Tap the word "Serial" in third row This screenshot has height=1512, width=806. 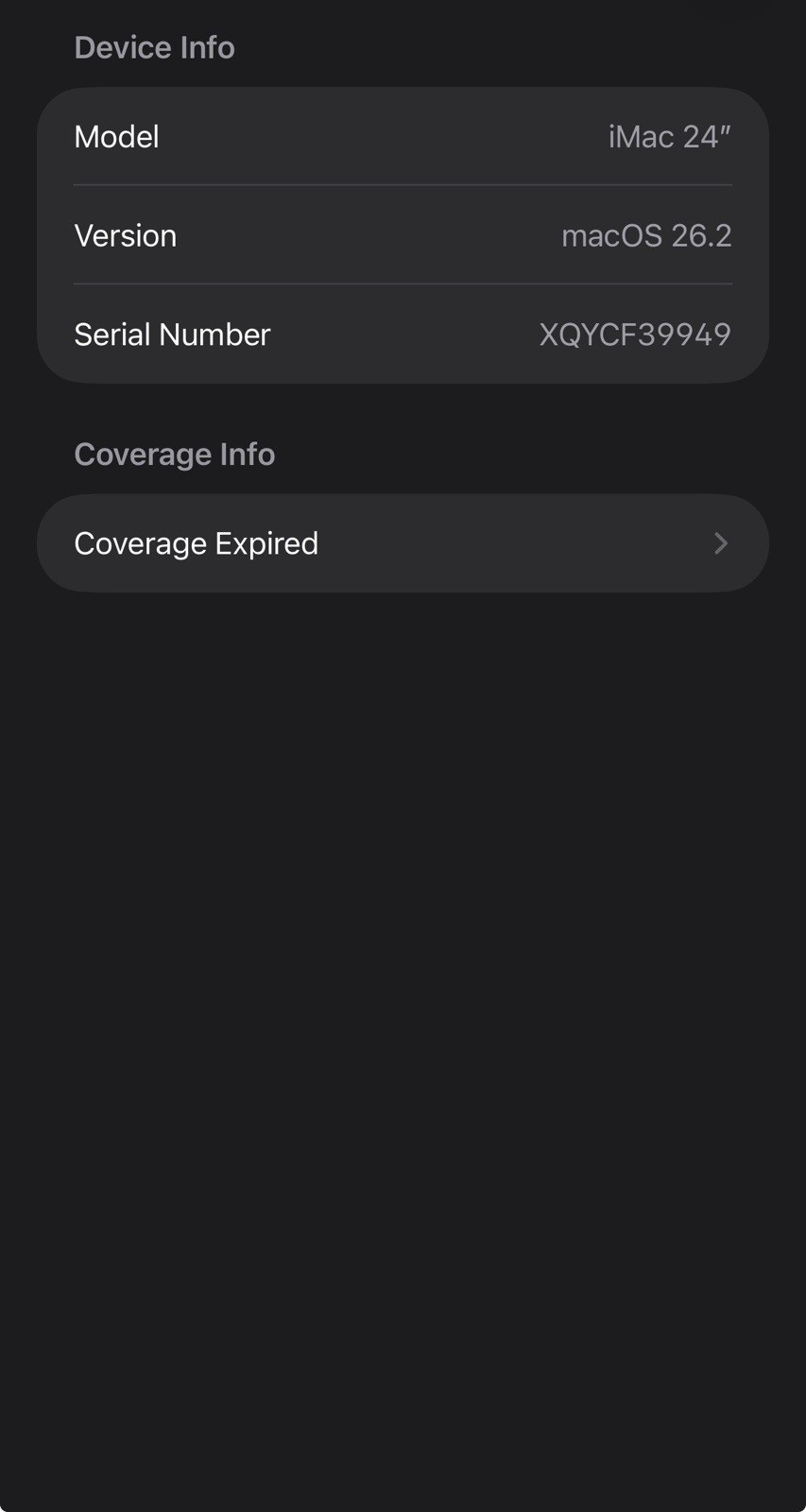pos(112,335)
